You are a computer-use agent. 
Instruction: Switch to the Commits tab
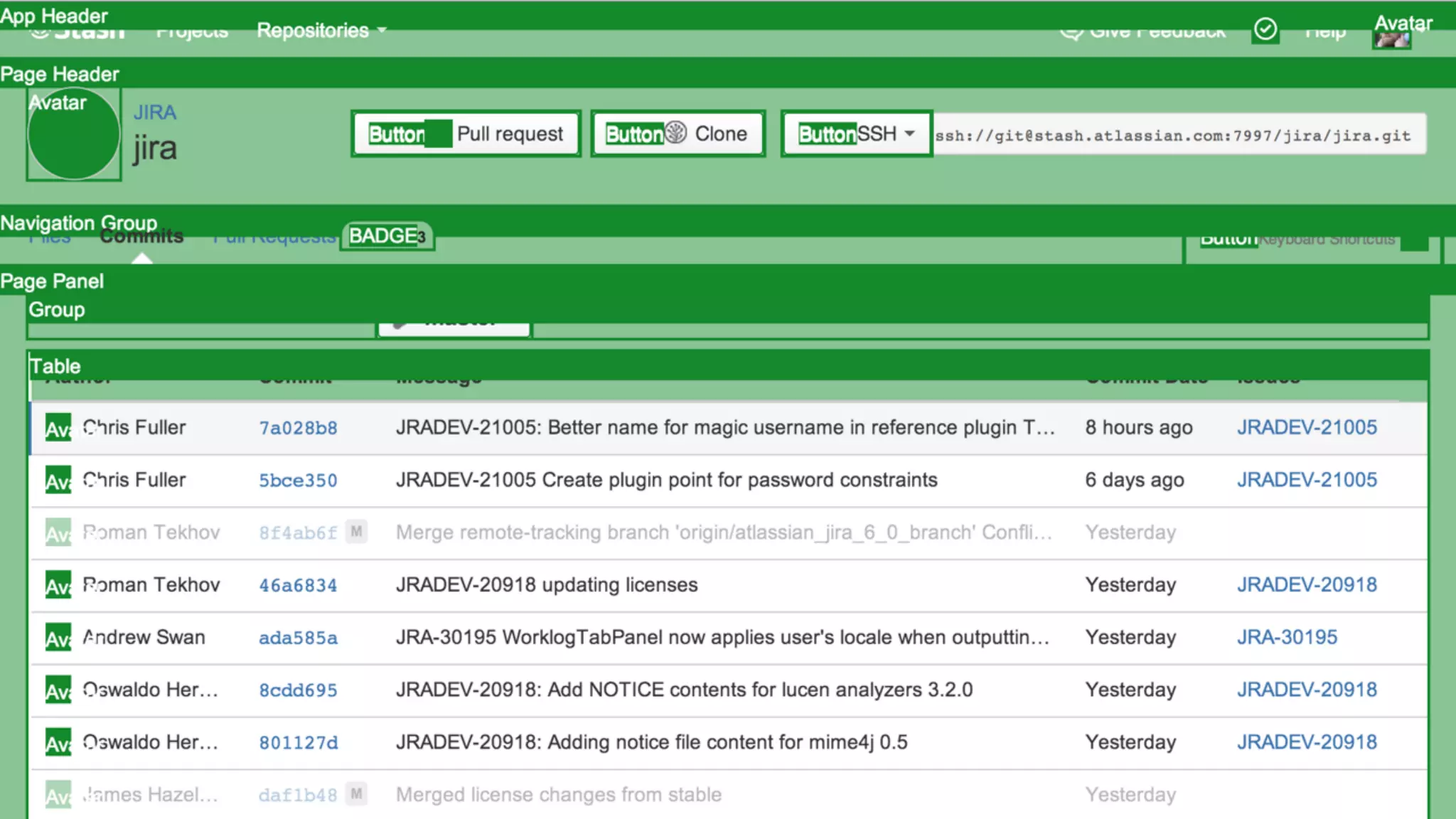click(141, 237)
